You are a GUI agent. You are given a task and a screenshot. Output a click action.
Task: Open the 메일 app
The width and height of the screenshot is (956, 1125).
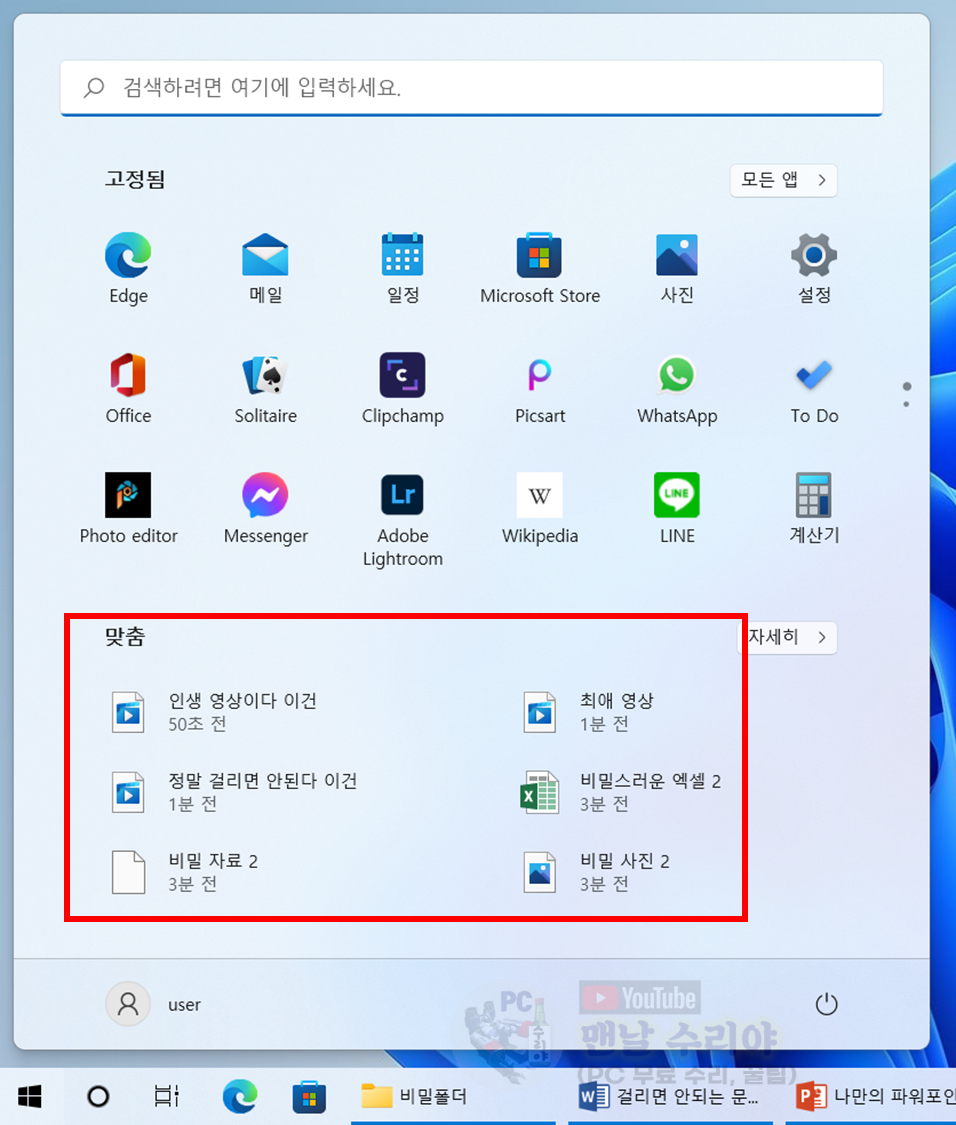pos(266,268)
